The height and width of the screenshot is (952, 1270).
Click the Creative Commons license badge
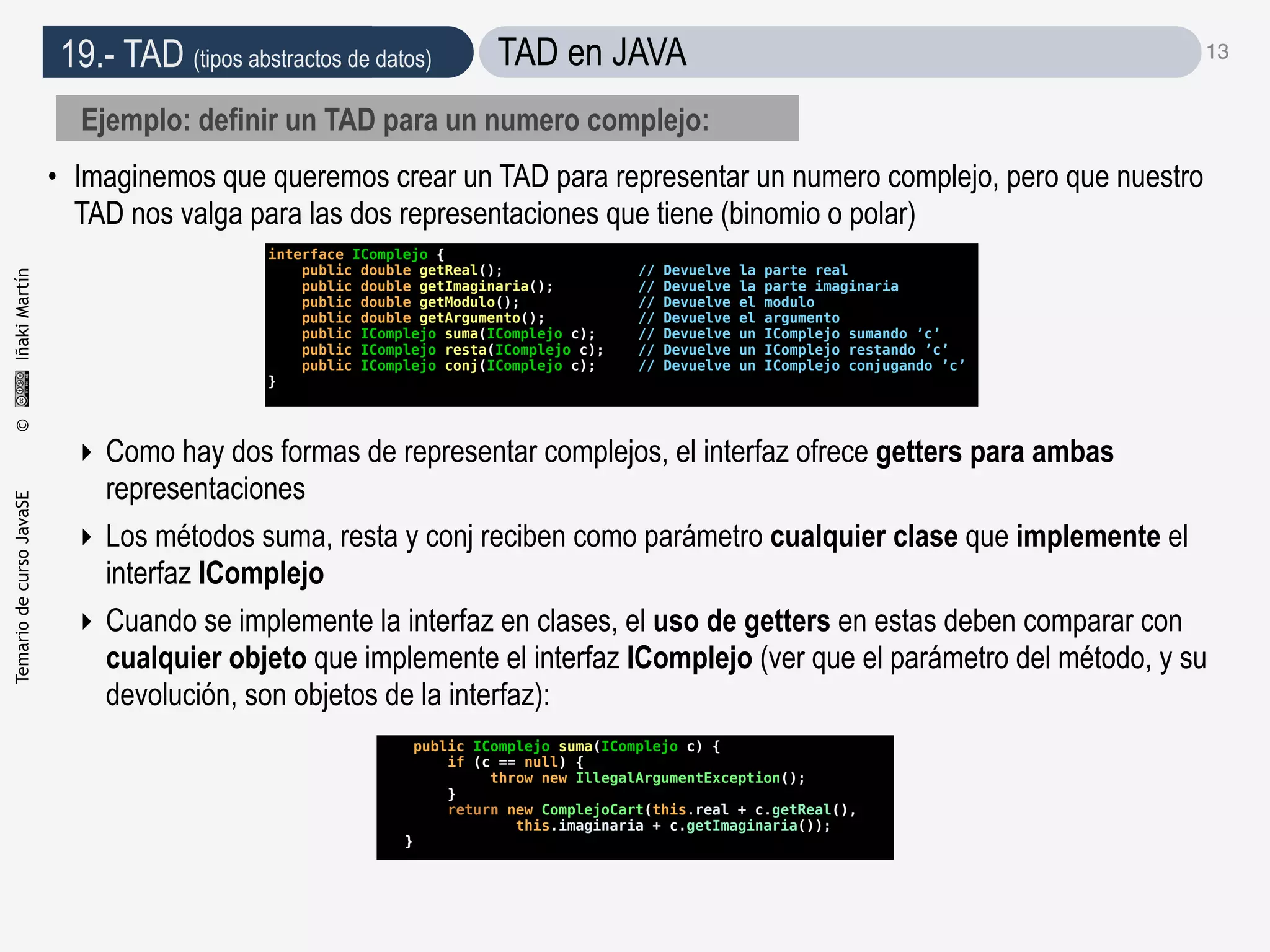(x=22, y=389)
